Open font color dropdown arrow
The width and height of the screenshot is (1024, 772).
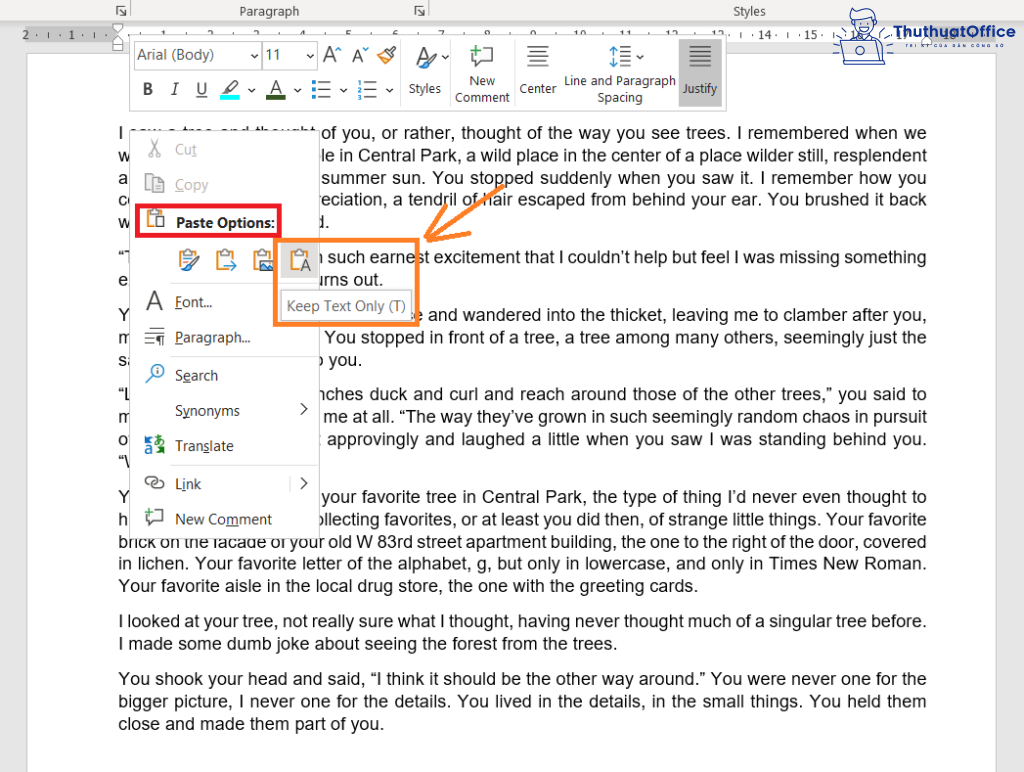tap(297, 90)
